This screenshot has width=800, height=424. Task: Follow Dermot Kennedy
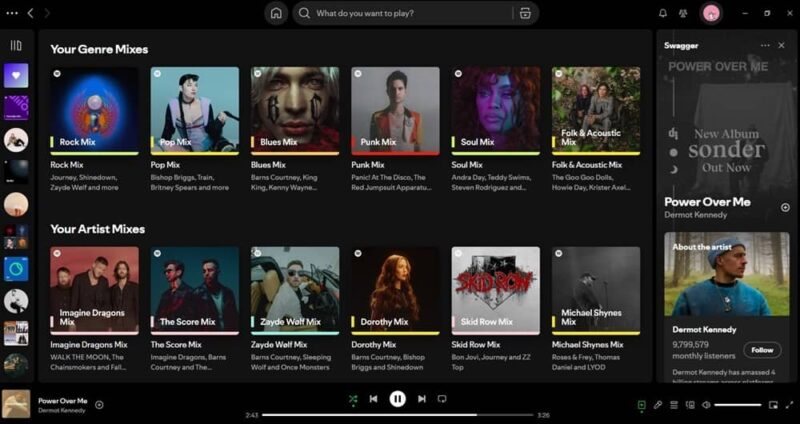click(x=762, y=350)
